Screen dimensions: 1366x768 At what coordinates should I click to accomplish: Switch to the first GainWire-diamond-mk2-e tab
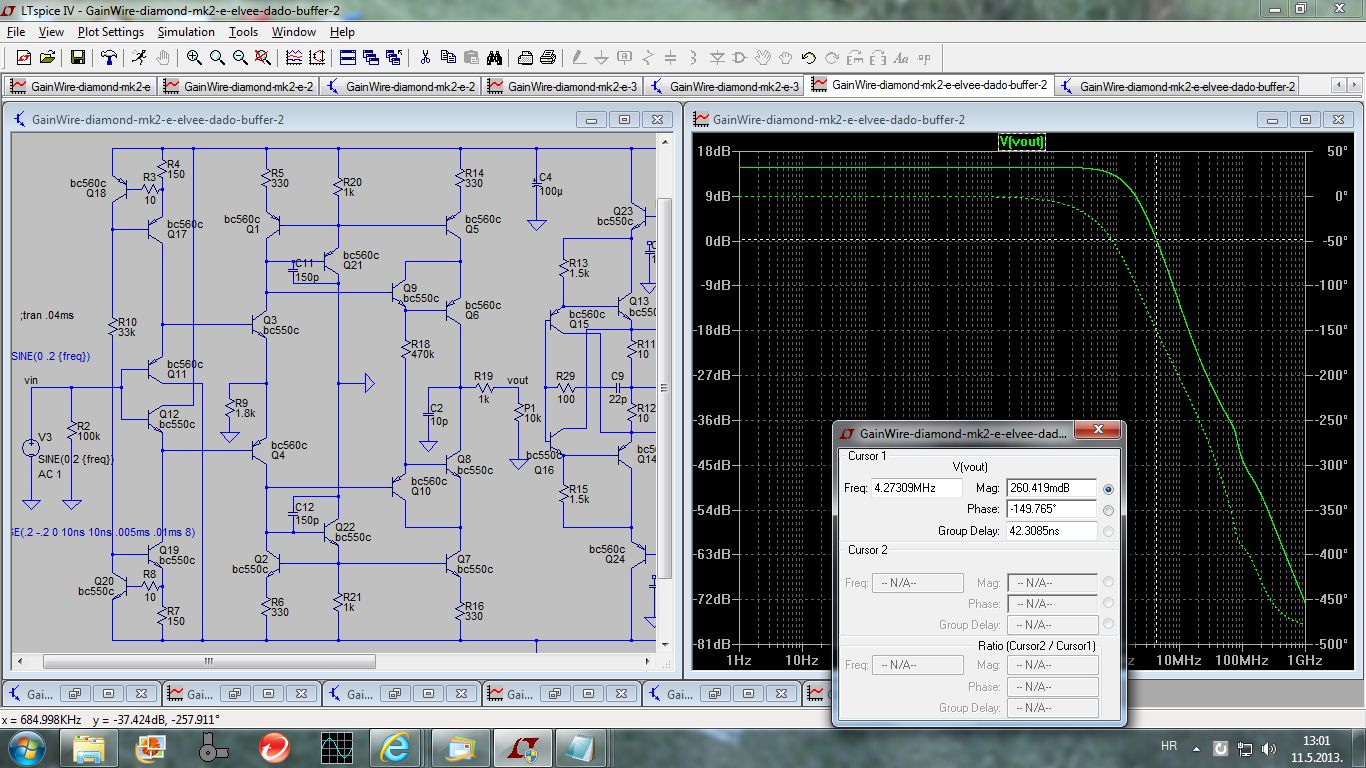point(81,86)
